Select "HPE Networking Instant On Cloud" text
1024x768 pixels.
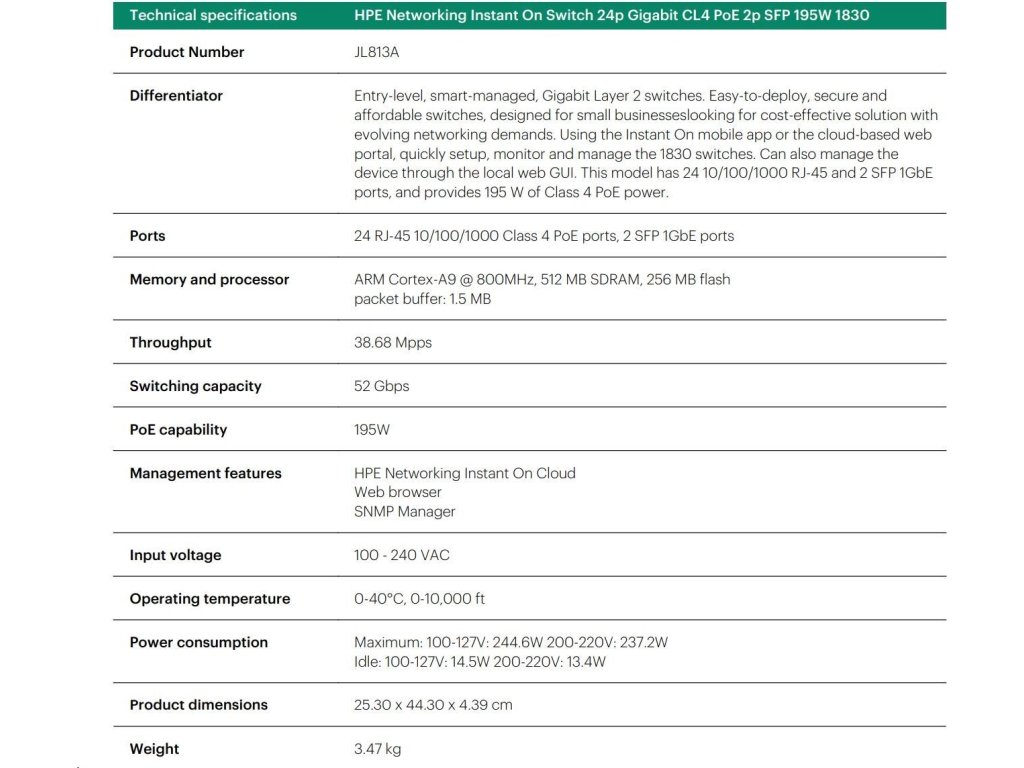click(x=464, y=473)
